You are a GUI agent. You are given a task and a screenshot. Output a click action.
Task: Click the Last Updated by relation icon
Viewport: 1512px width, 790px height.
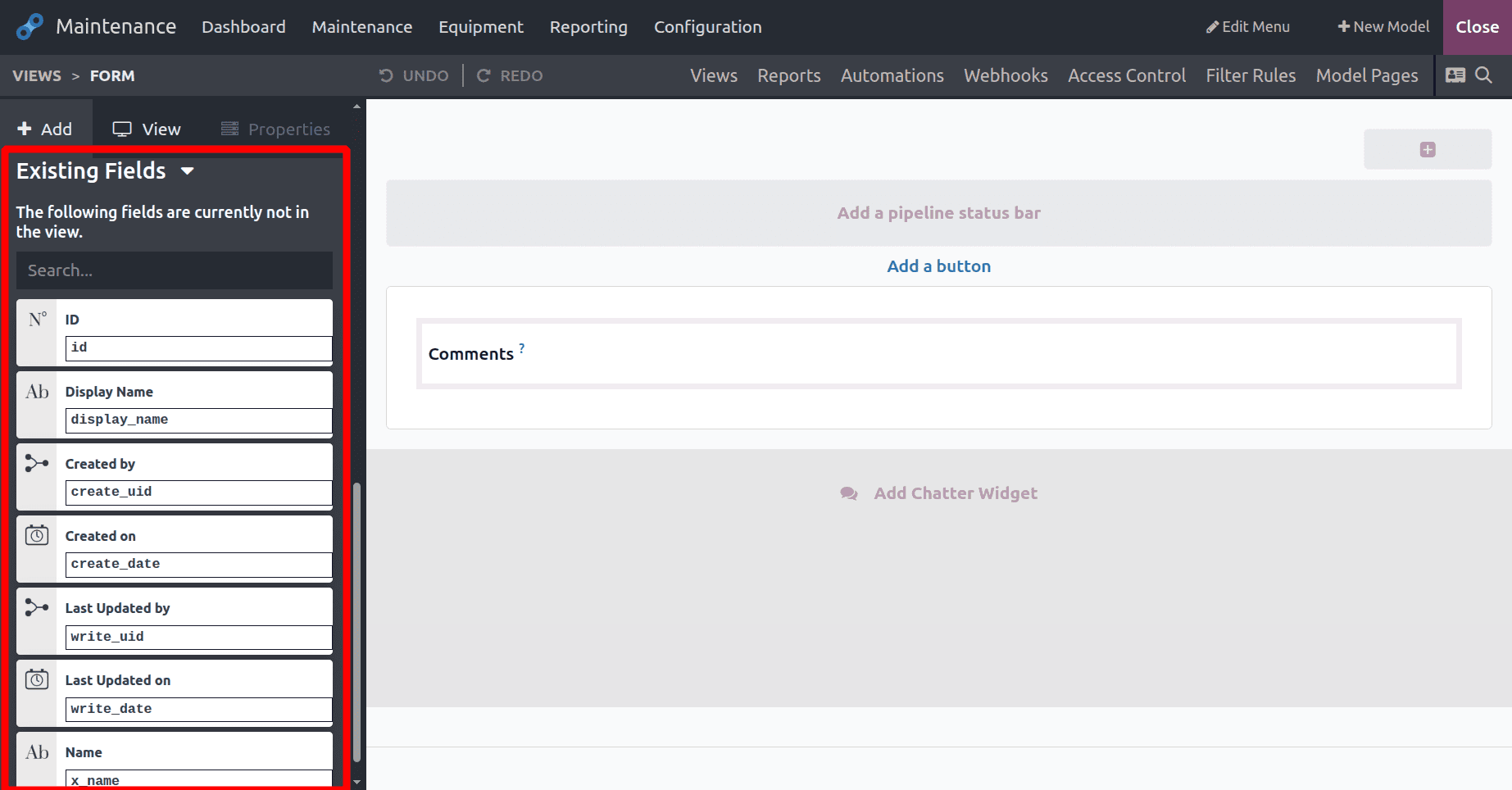point(37,608)
